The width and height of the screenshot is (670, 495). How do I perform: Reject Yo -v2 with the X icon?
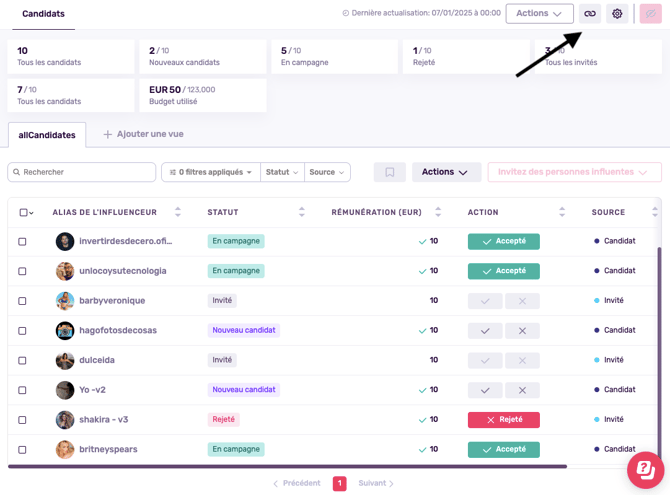(x=522, y=390)
